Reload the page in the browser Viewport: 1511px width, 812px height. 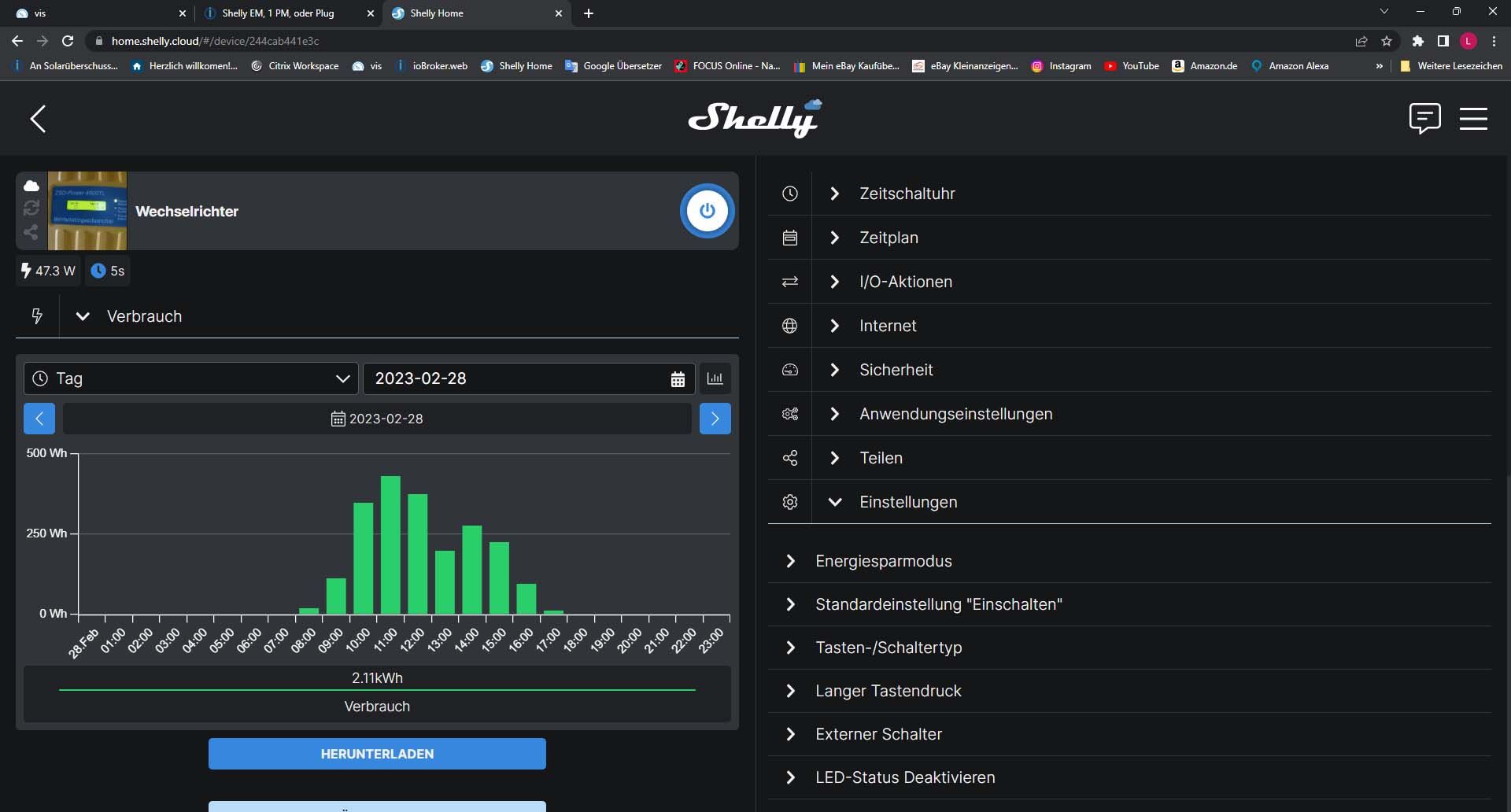[x=68, y=41]
